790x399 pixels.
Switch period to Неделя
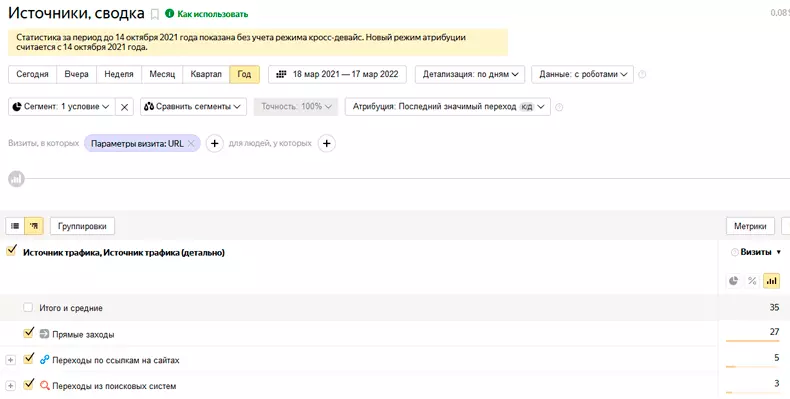tap(119, 74)
